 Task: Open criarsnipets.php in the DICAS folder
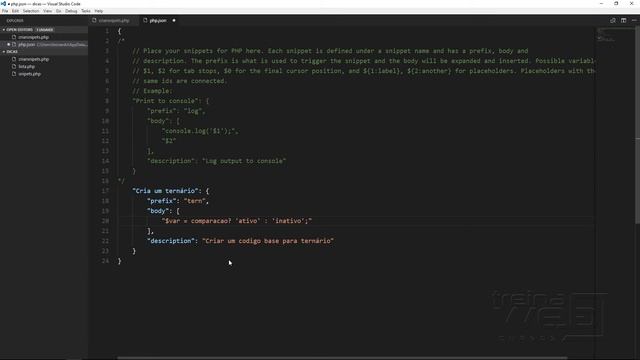[33, 59]
